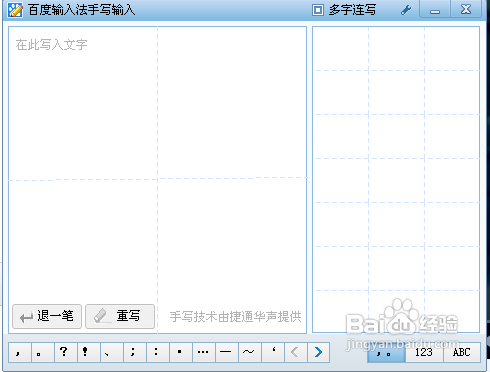
Task: Enable the 多字连写 checkbox
Action: pos(318,10)
